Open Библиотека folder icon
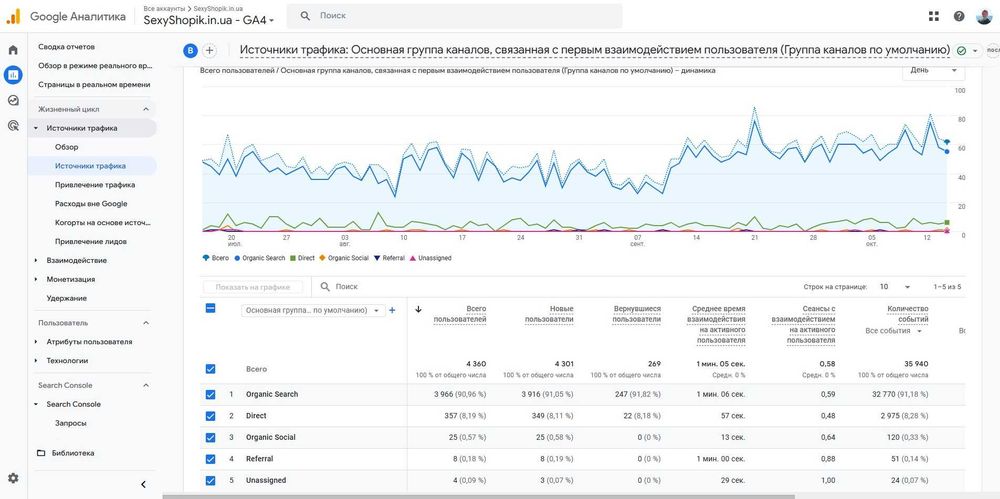 pyautogui.click(x=41, y=453)
